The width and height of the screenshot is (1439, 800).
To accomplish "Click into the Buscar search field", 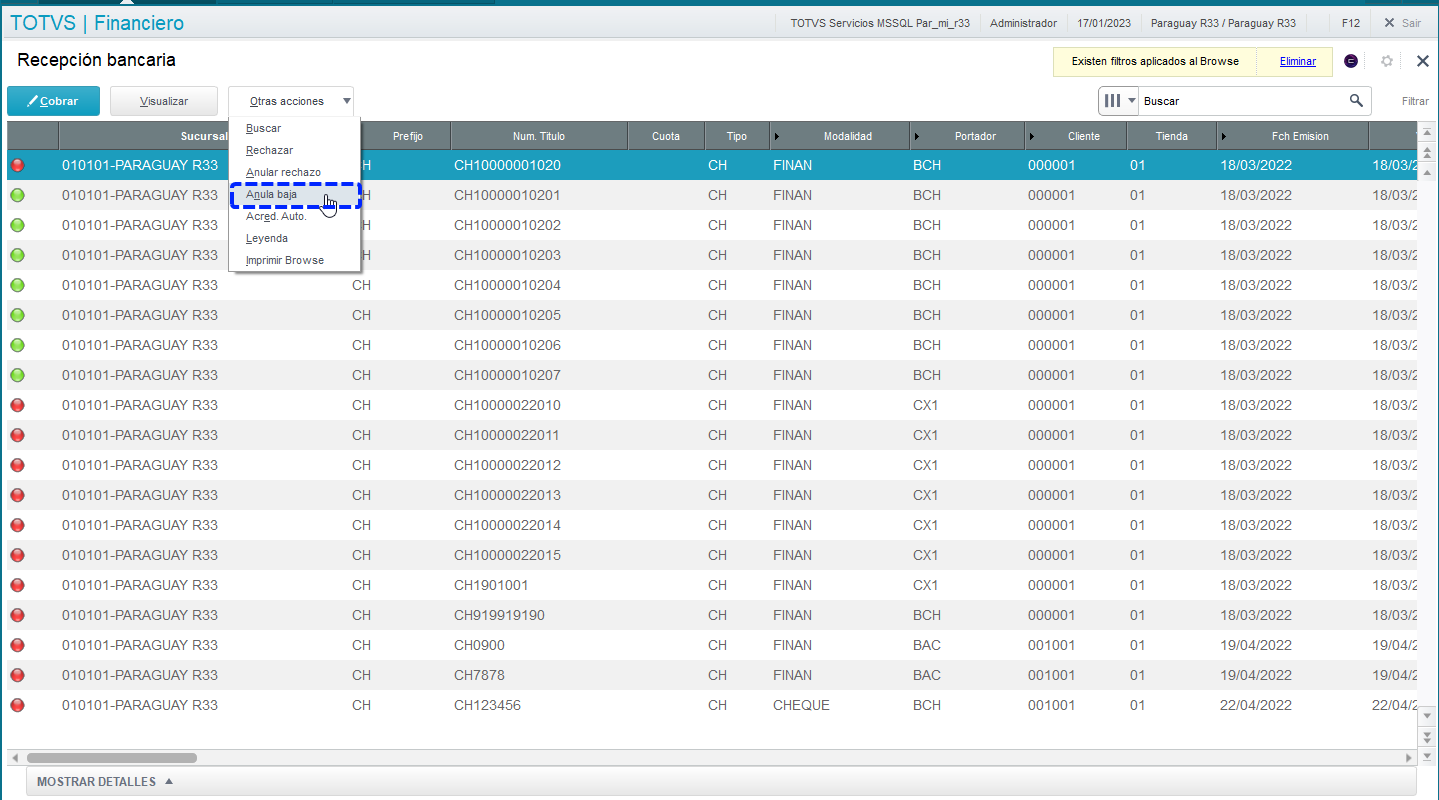I will [x=1240, y=101].
